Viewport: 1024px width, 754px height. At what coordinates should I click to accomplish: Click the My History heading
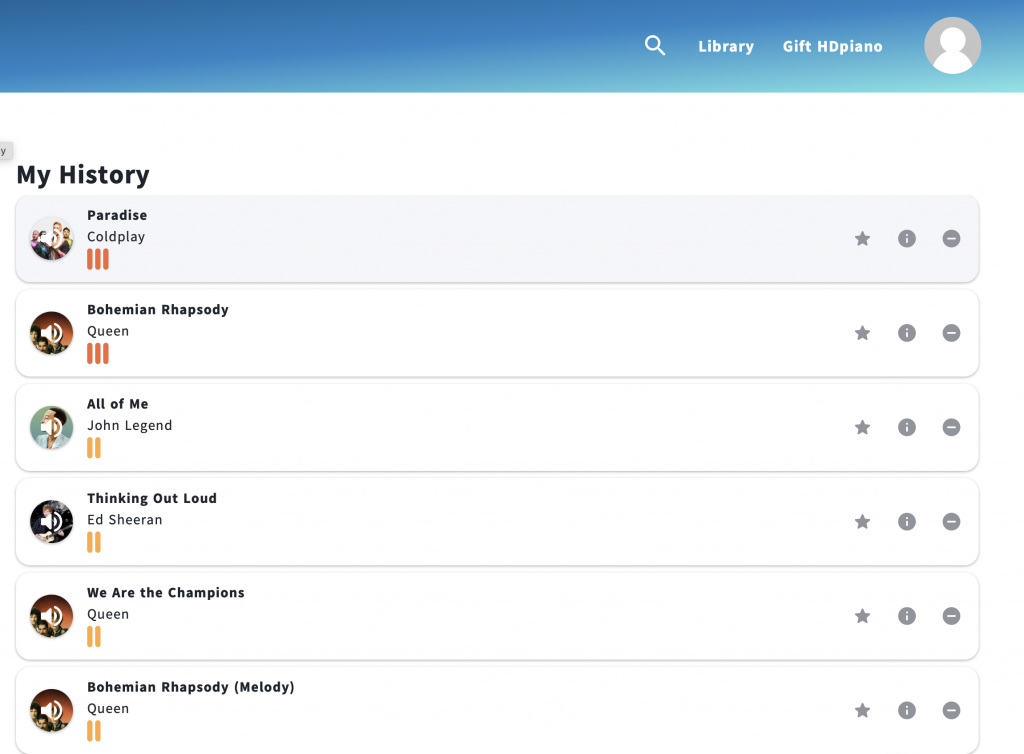coord(83,175)
